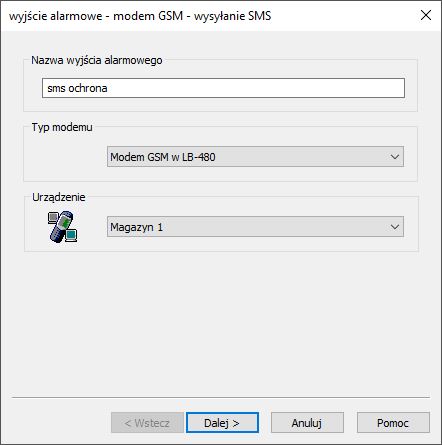Expand Urządzenie list via its chevron arrow
This screenshot has width=442, height=445.
395,227
